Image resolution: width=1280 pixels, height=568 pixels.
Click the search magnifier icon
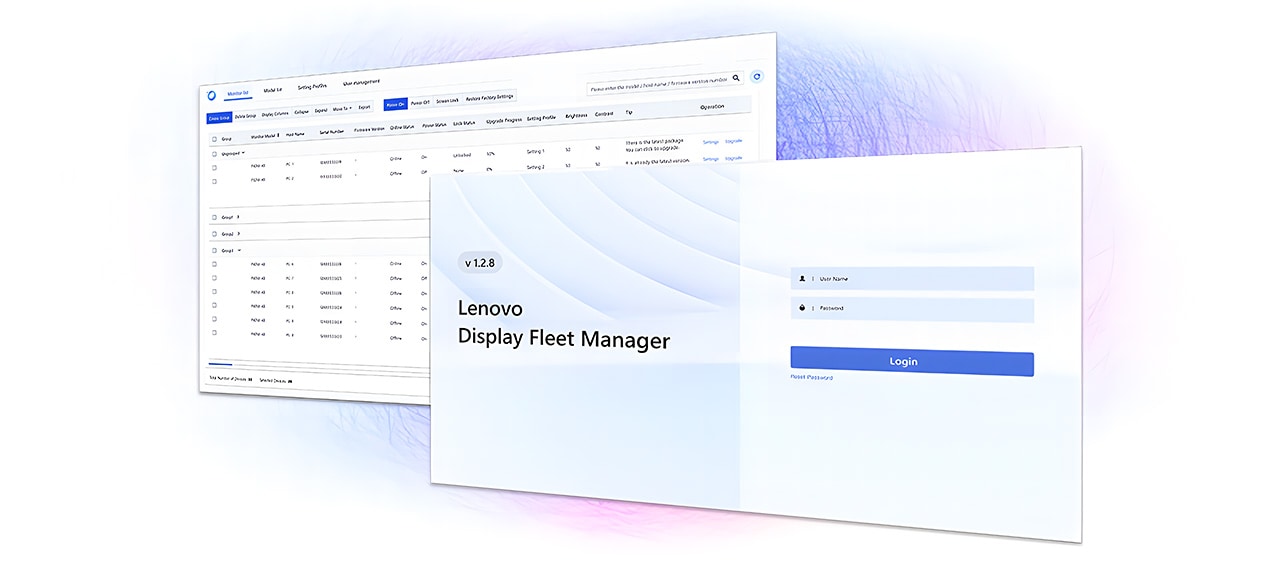click(737, 78)
